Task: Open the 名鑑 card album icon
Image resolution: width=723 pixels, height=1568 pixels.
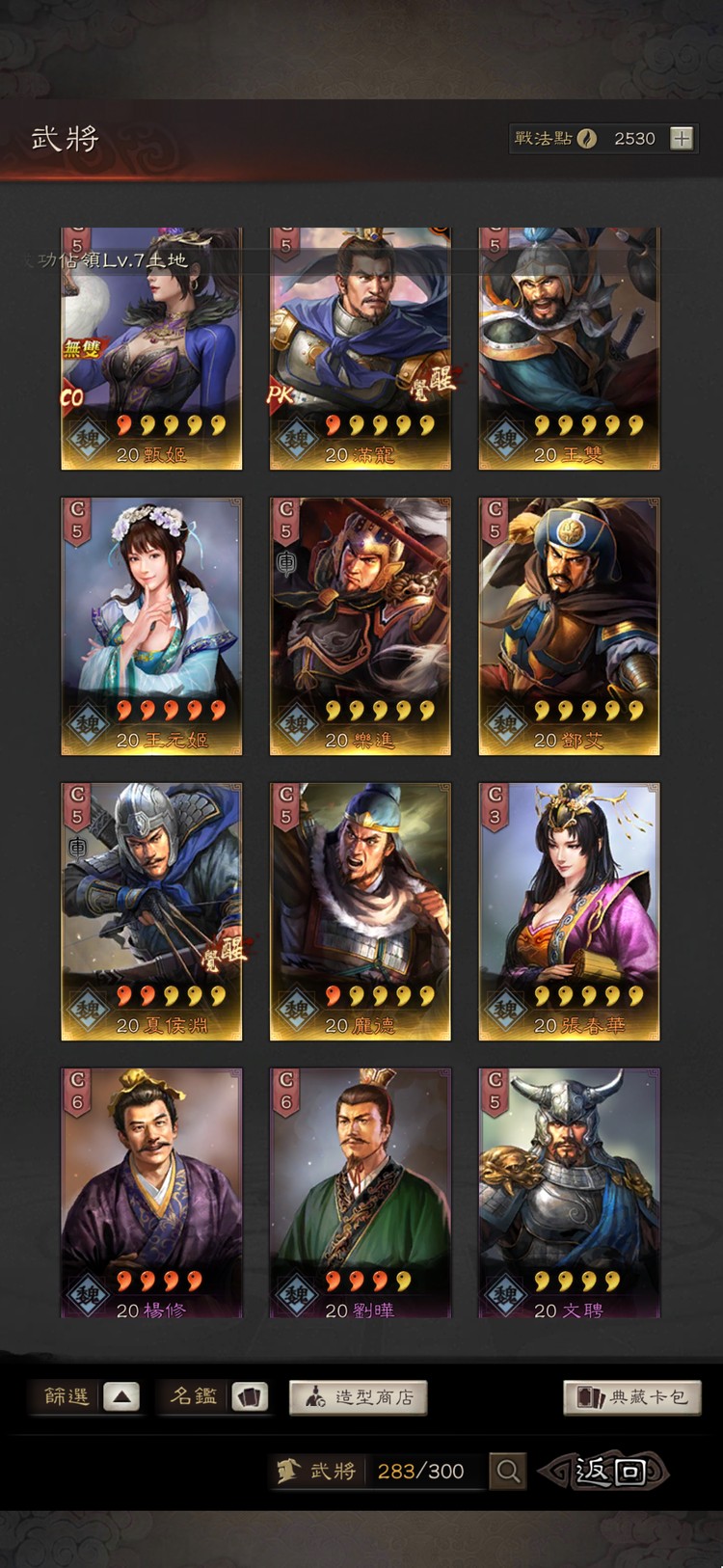Action: [x=250, y=1396]
